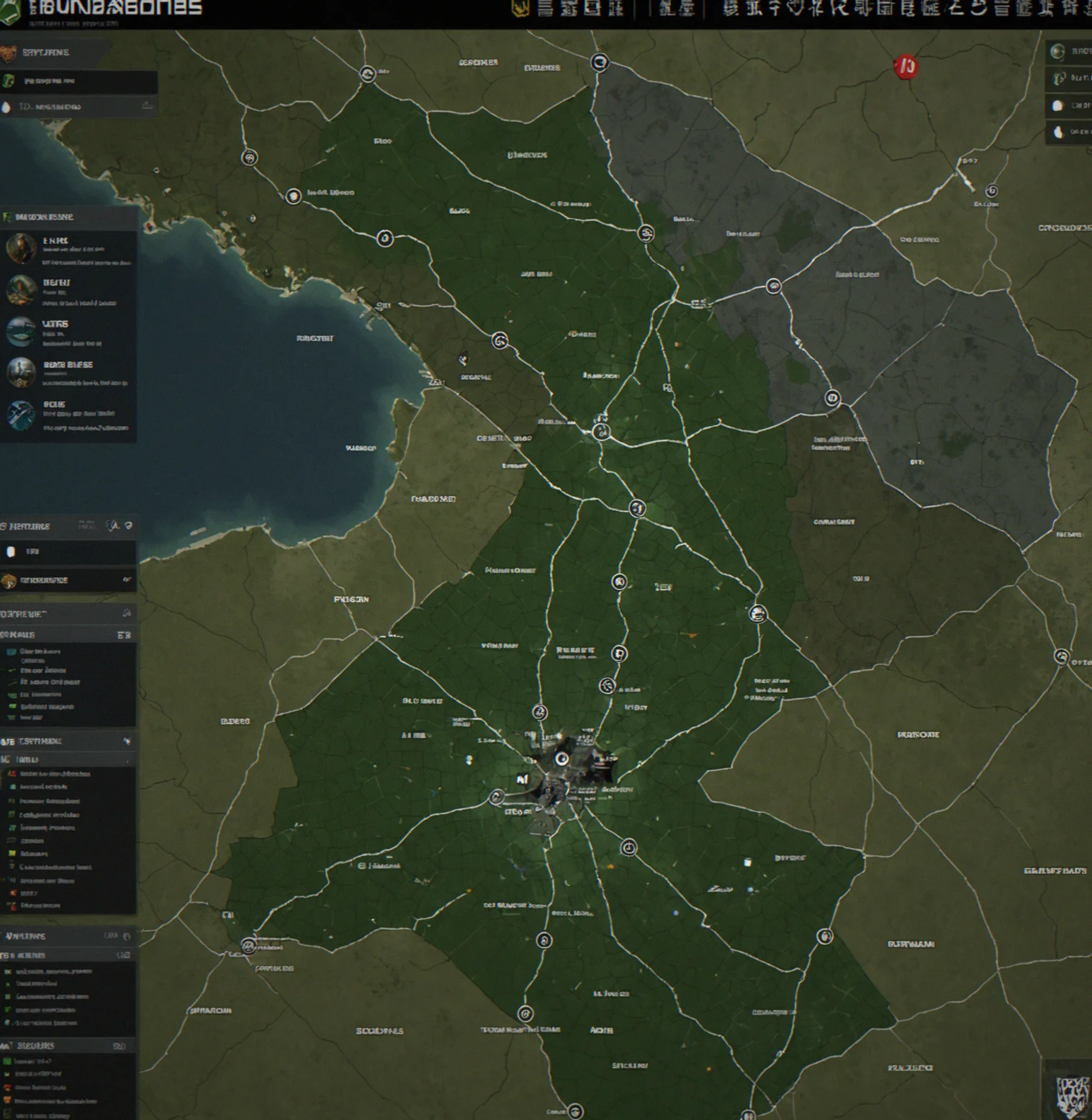The image size is (1092, 1120).
Task: Select the green emblem icon under the top-left header
Action: pyautogui.click(x=9, y=81)
